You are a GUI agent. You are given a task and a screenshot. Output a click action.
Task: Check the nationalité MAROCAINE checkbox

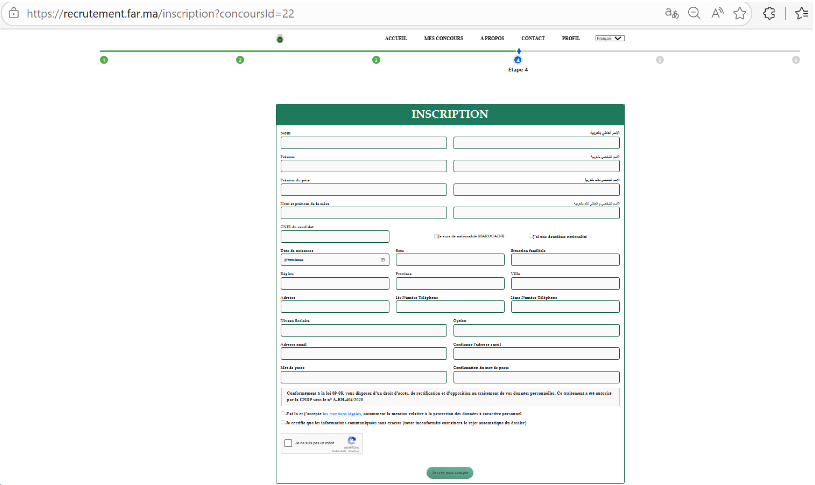pos(436,237)
